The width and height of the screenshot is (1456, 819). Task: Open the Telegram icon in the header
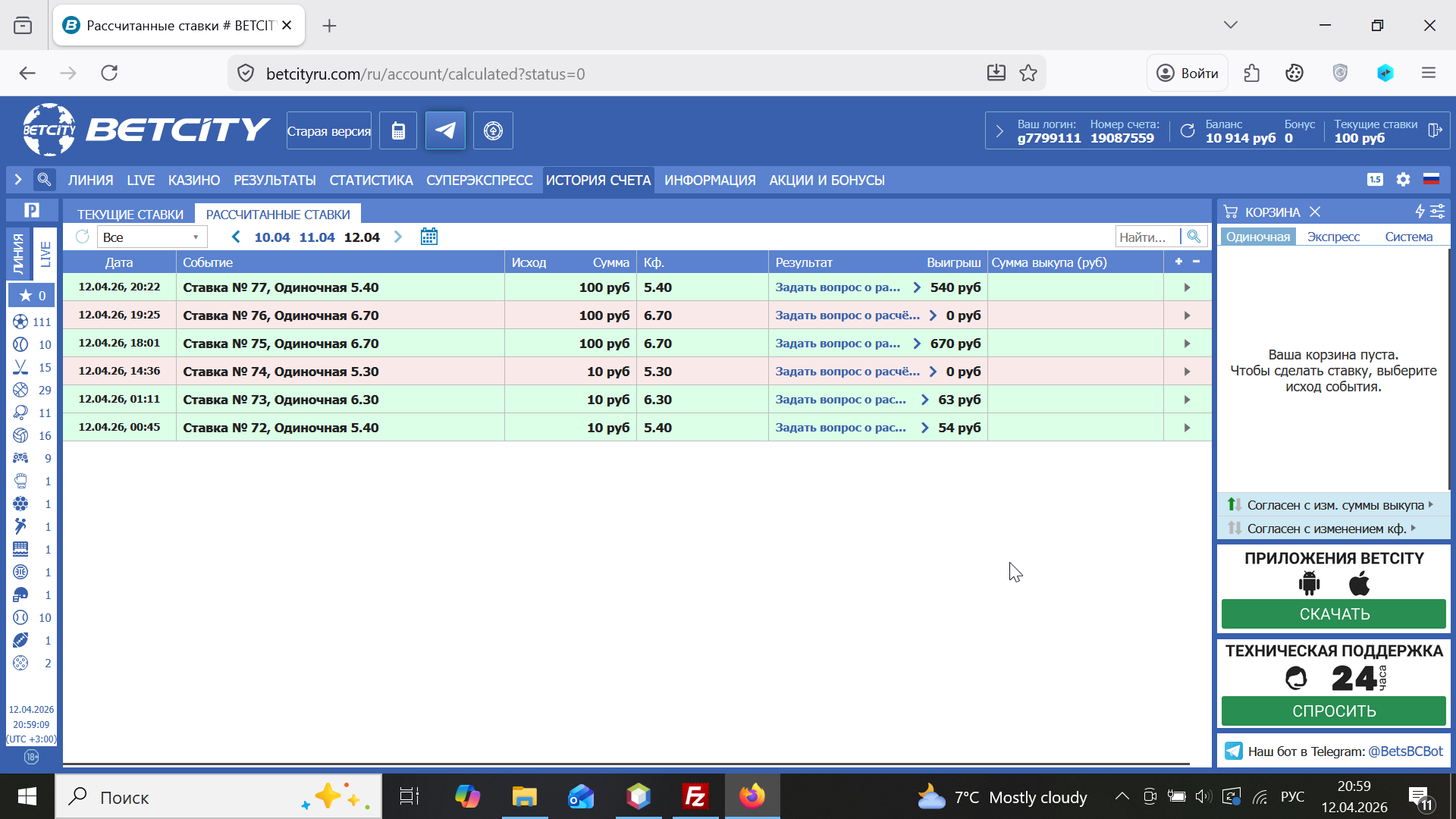coord(445,130)
